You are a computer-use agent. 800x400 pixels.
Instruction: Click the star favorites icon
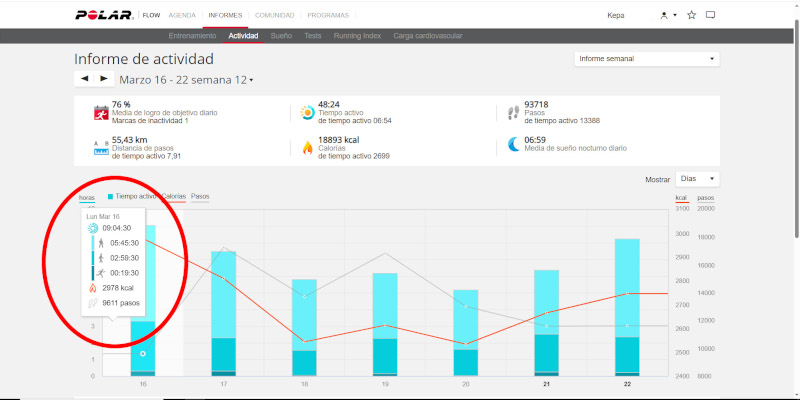tap(691, 15)
